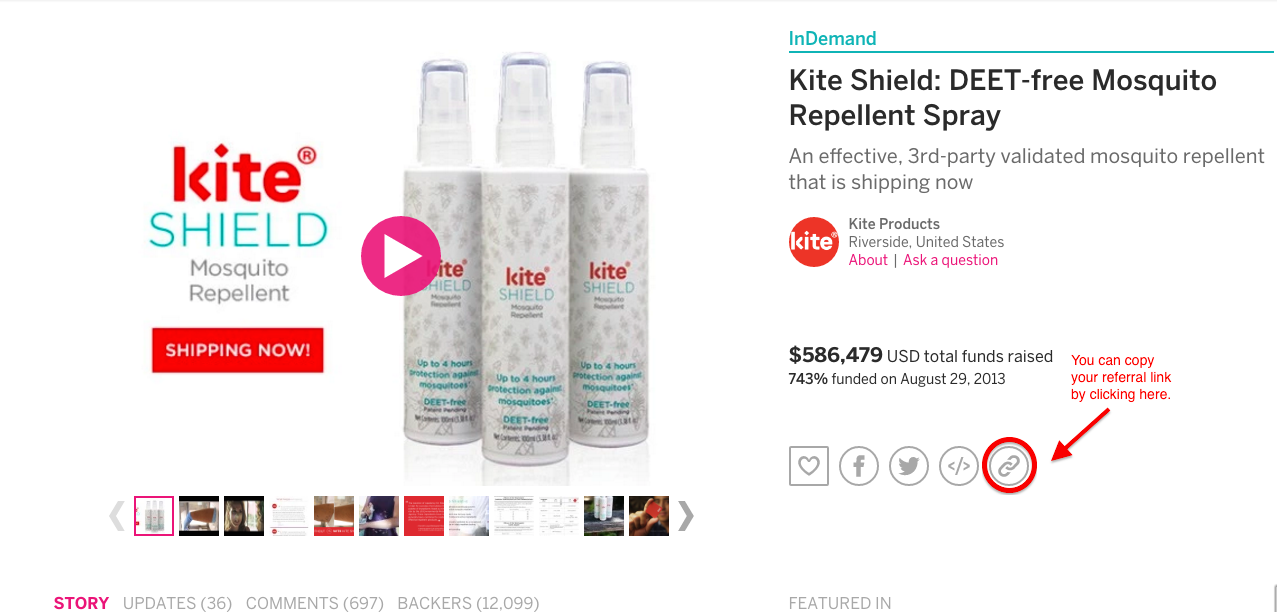Copy referral link with chain icon
Image resolution: width=1277 pixels, height=612 pixels.
pyautogui.click(x=1009, y=466)
